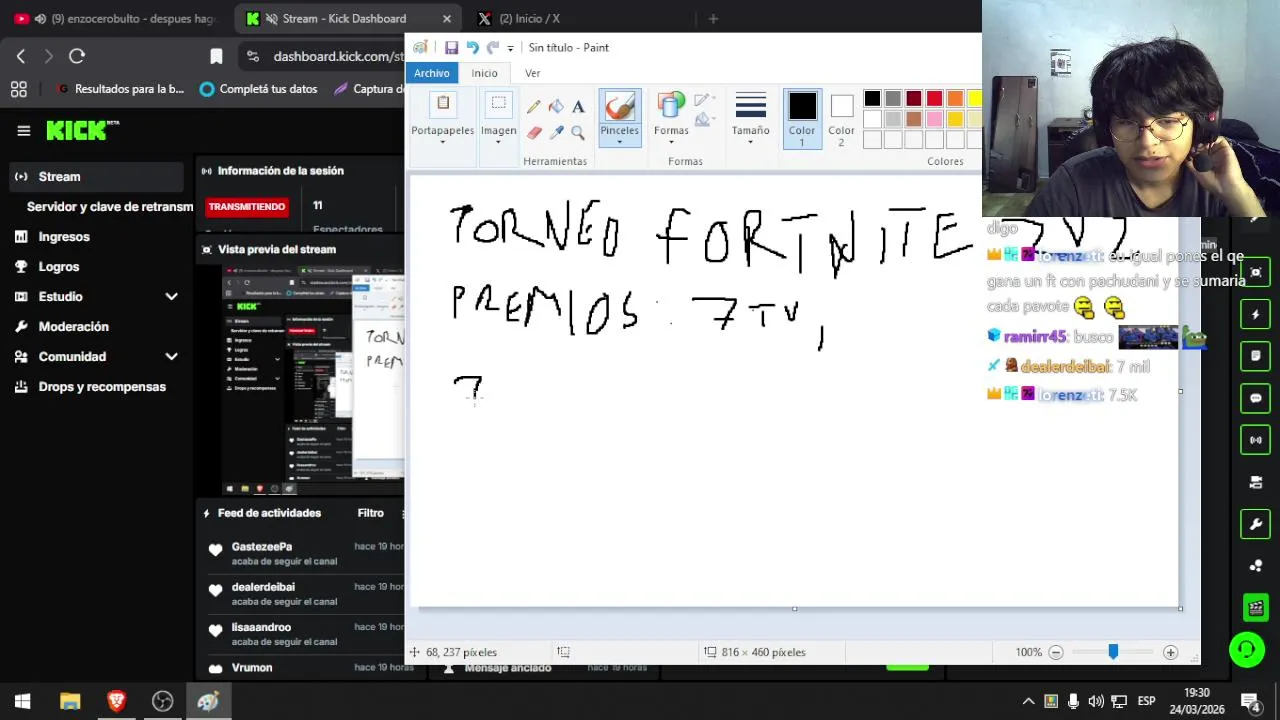Switch to the Ver ribbon tab
The image size is (1280, 720).
click(x=532, y=73)
